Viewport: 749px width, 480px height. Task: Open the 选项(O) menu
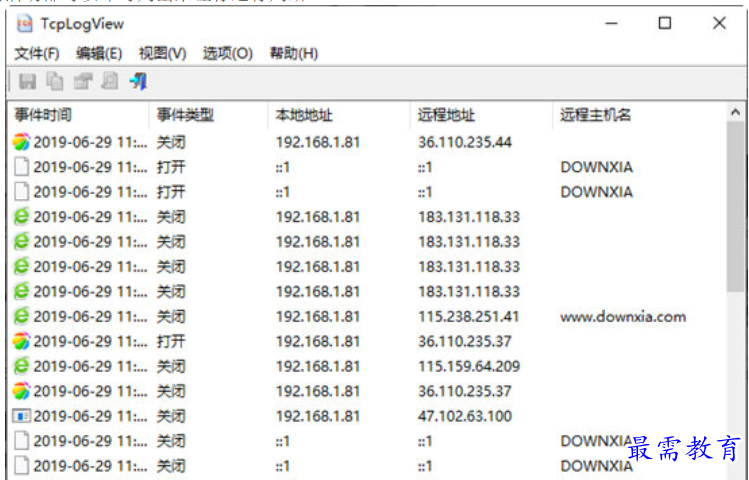[227, 53]
